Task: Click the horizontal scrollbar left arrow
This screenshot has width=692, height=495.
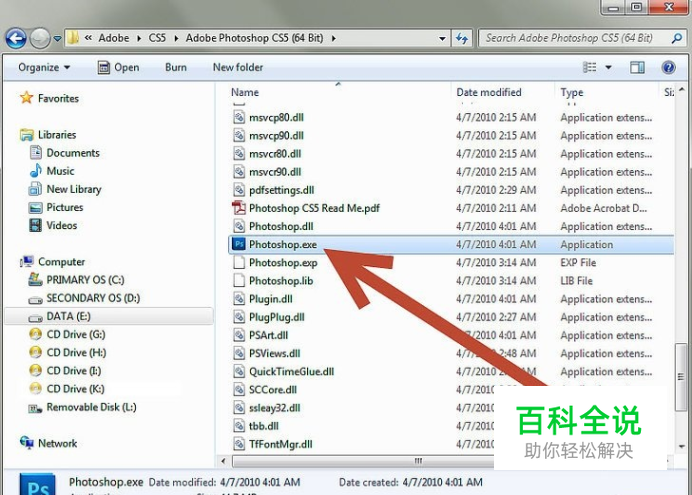Action: [223, 461]
